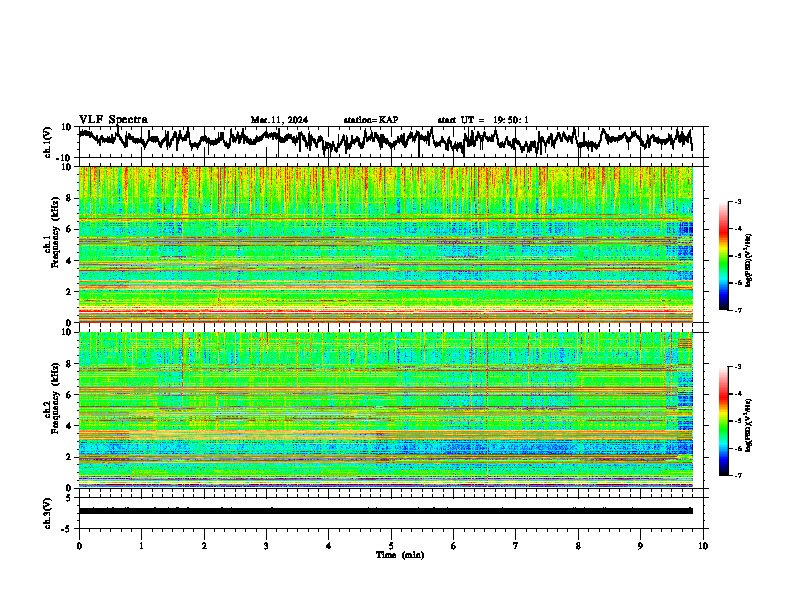Screen dimensions: 792x612
Task: Click the "-3" label on ch.1 colorbar
Action: click(737, 202)
